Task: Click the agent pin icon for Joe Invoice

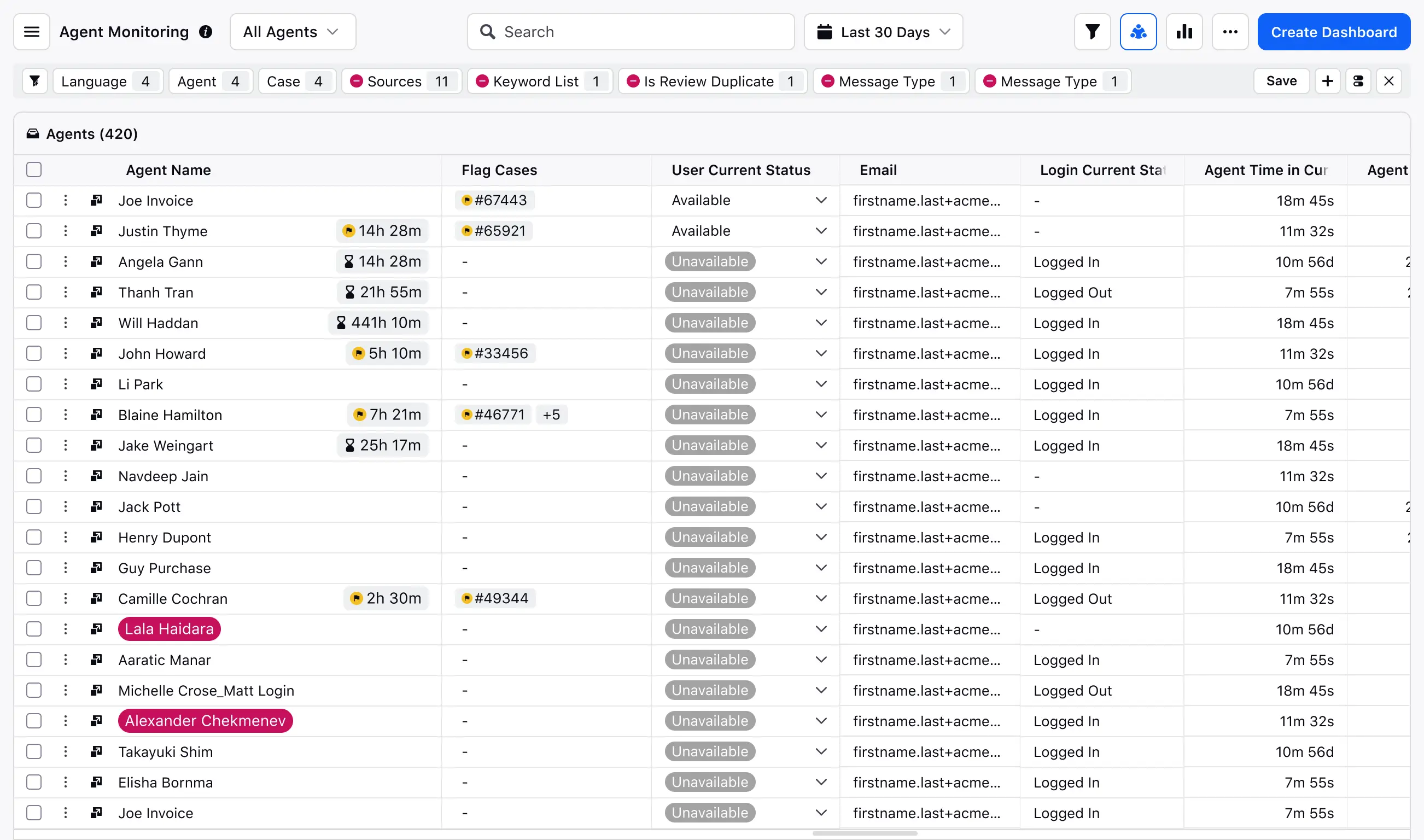Action: tap(96, 200)
